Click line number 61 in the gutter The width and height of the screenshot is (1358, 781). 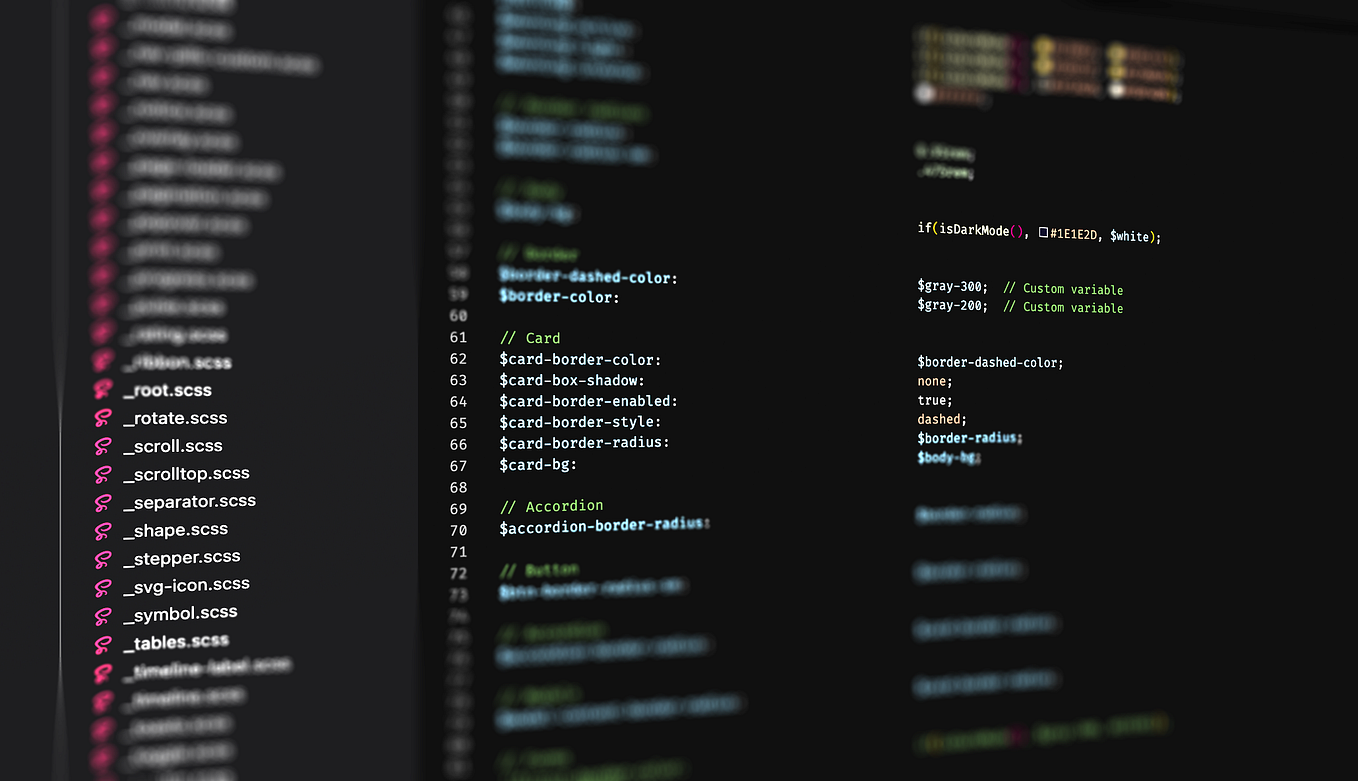click(458, 337)
